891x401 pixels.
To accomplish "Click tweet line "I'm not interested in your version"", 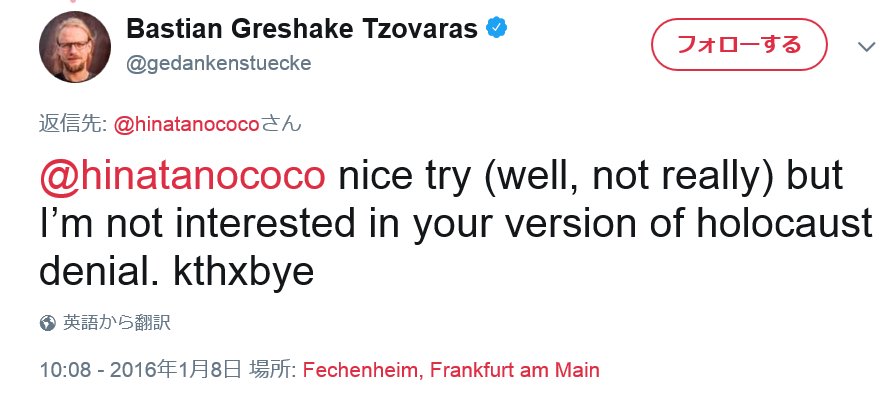I will pos(456,224).
